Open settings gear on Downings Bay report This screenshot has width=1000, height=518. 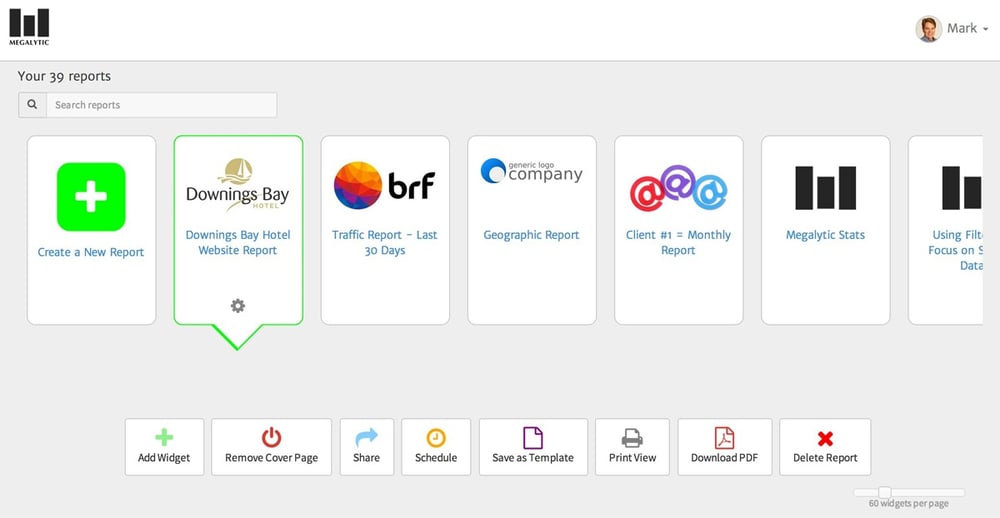238,306
